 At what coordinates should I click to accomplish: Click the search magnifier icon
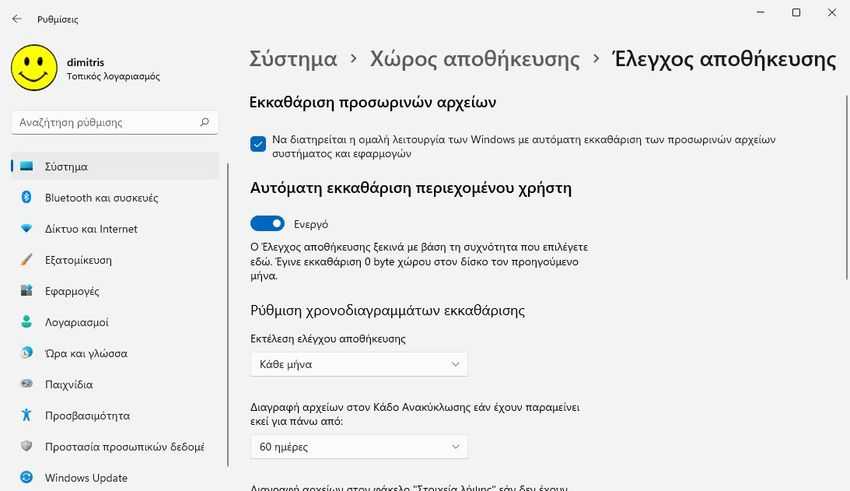[x=204, y=122]
